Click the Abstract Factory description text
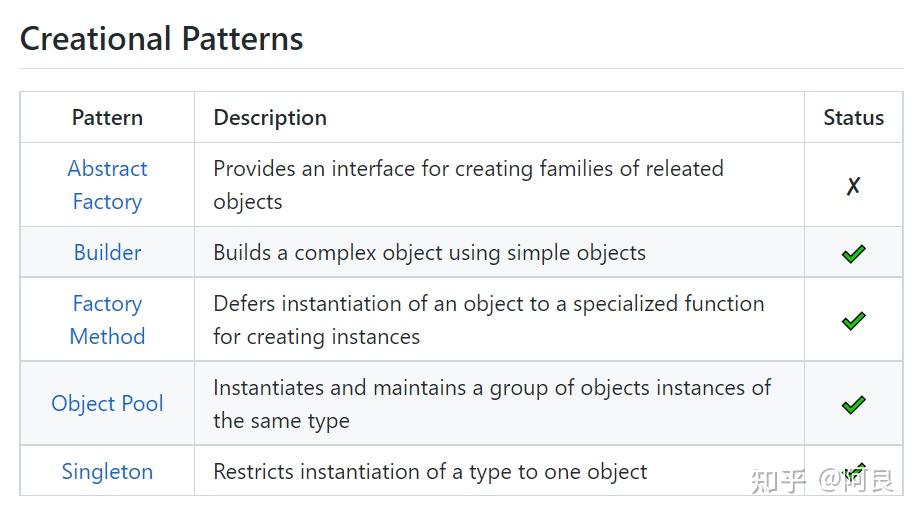 point(468,185)
